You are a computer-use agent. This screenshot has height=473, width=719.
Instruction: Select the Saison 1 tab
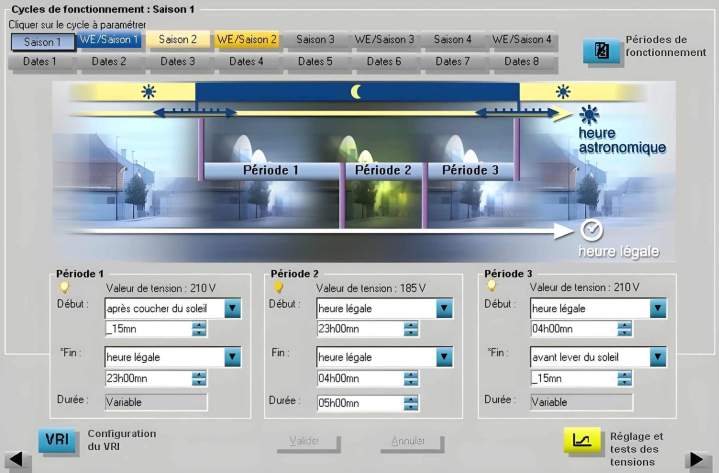pyautogui.click(x=43, y=42)
